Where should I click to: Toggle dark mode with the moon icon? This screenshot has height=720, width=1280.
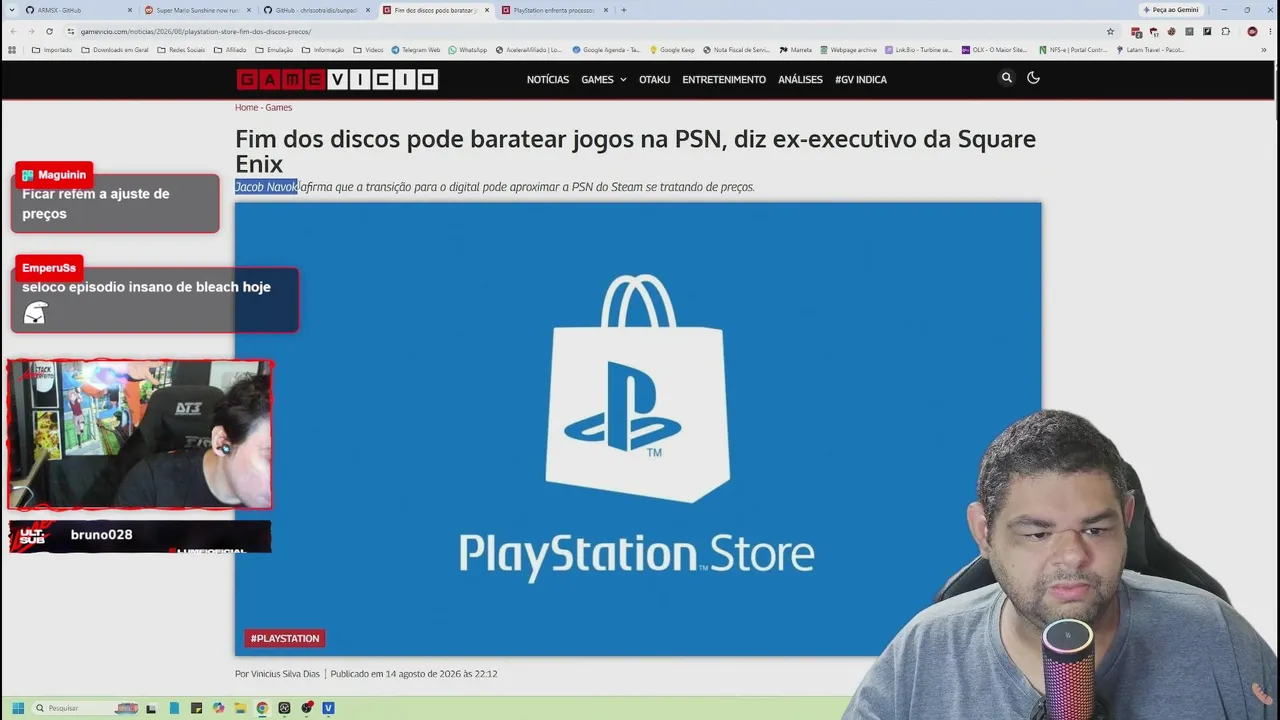tap(1033, 78)
